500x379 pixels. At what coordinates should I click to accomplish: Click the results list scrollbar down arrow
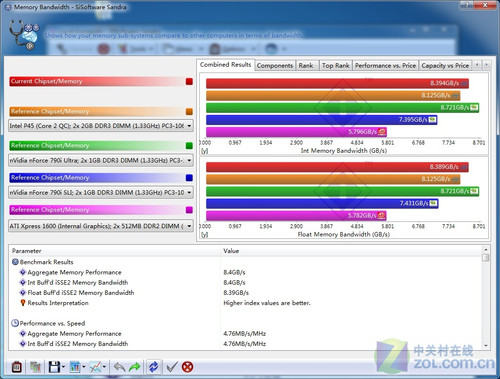486,346
